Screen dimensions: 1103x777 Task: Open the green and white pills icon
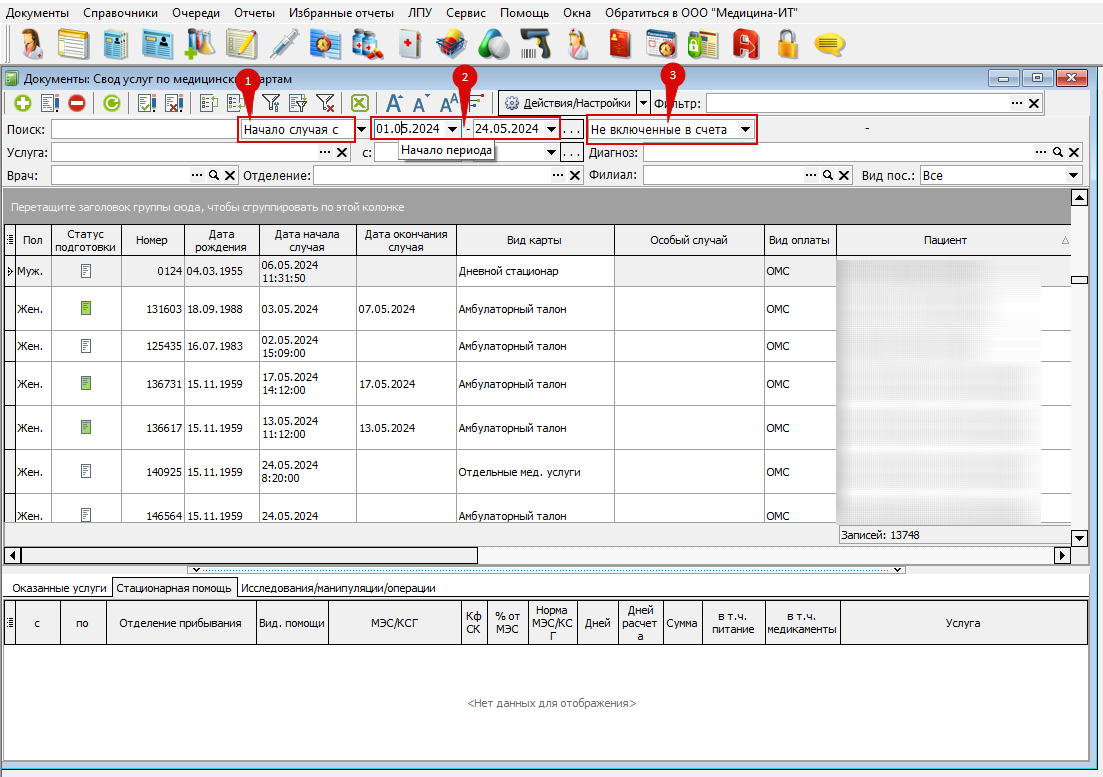[x=493, y=44]
